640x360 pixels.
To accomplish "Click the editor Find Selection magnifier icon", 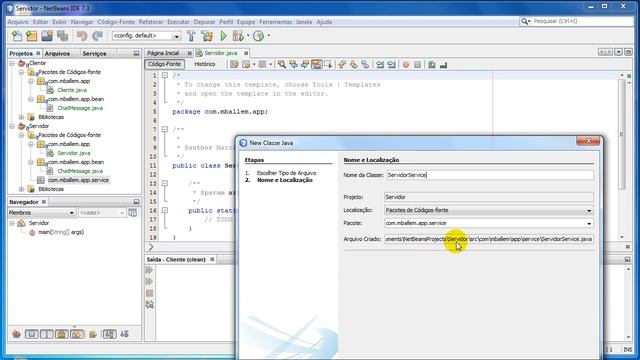I will tap(282, 64).
